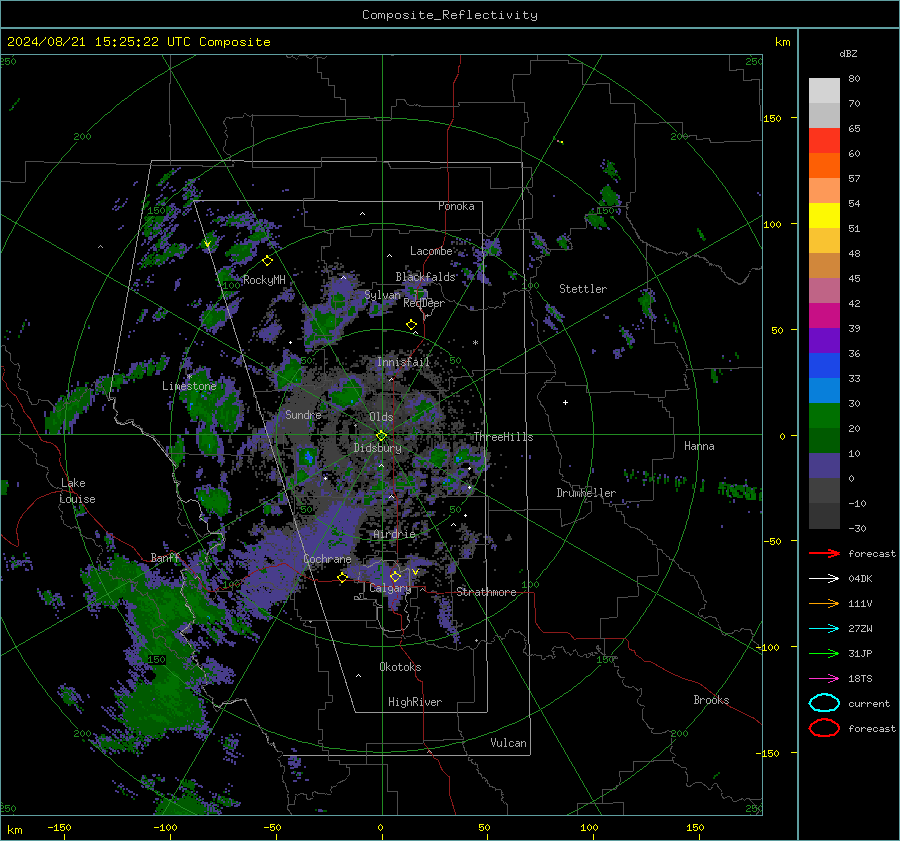Click the white 04DK arrow legend icon

click(824, 579)
